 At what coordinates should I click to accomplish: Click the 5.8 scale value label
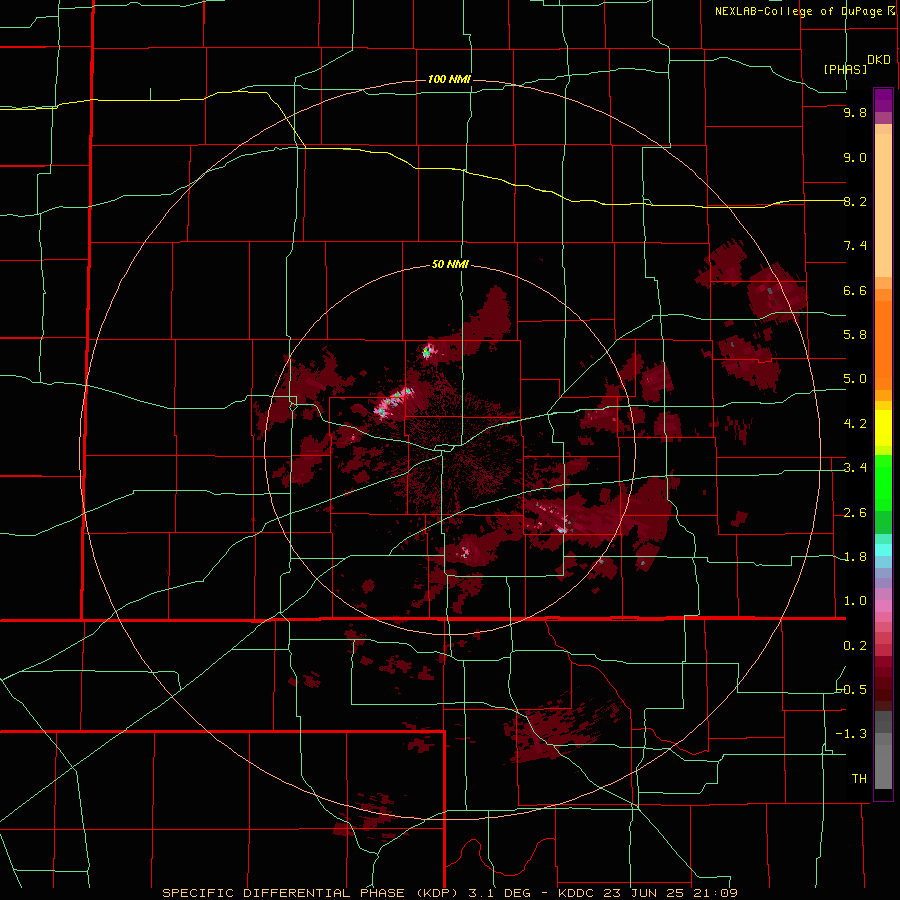(855, 335)
